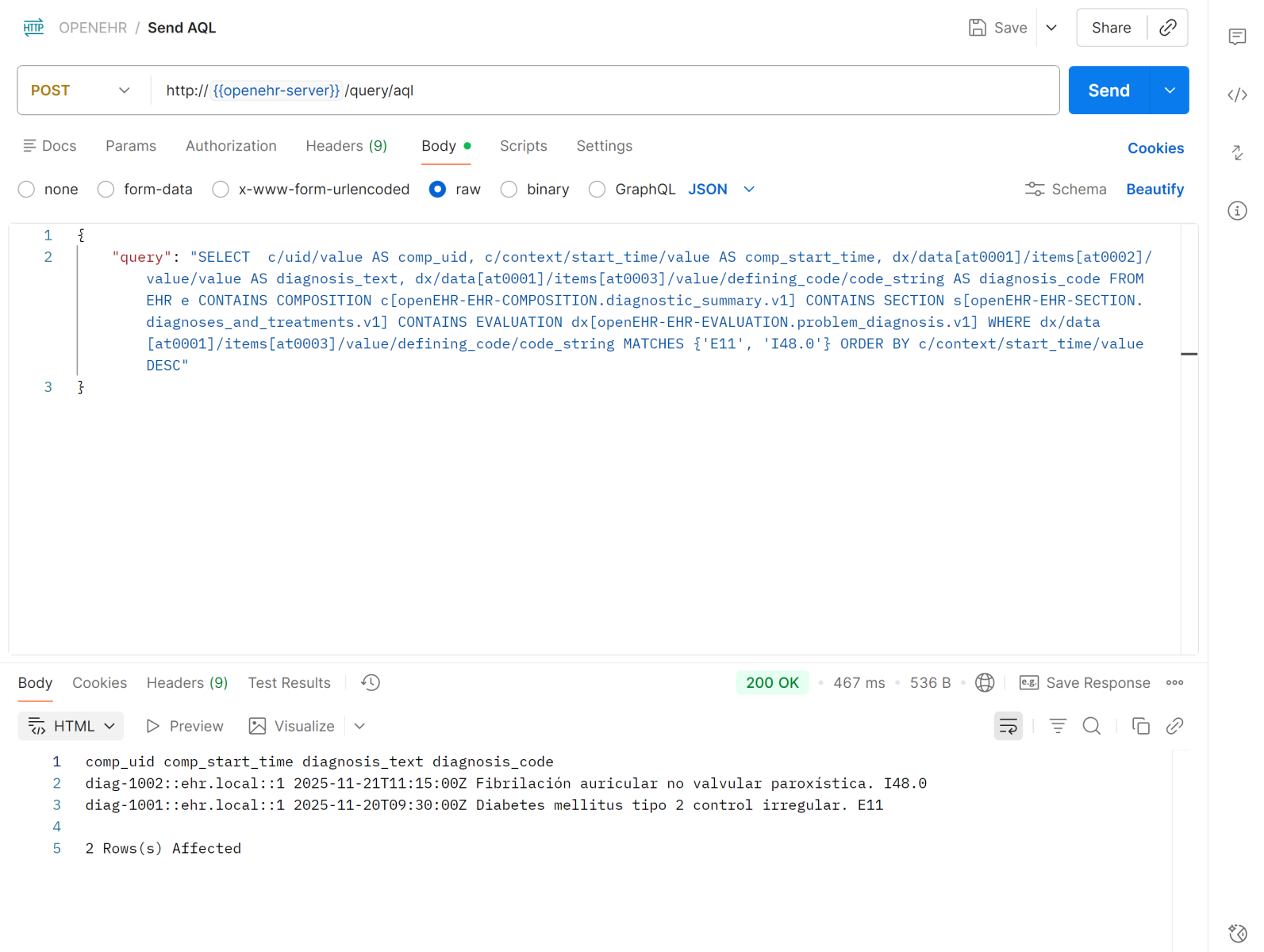Screen dimensions: 1264x952
Task: Select the GraphQL body radio button
Action: pos(597,190)
